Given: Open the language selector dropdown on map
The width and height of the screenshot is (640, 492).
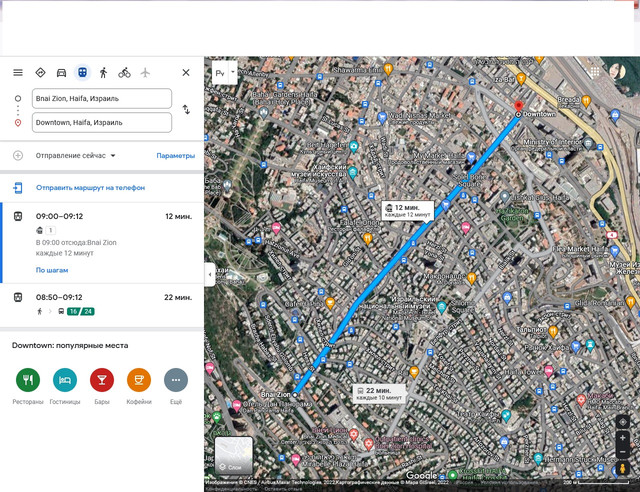Looking at the screenshot, I should tap(233, 72).
